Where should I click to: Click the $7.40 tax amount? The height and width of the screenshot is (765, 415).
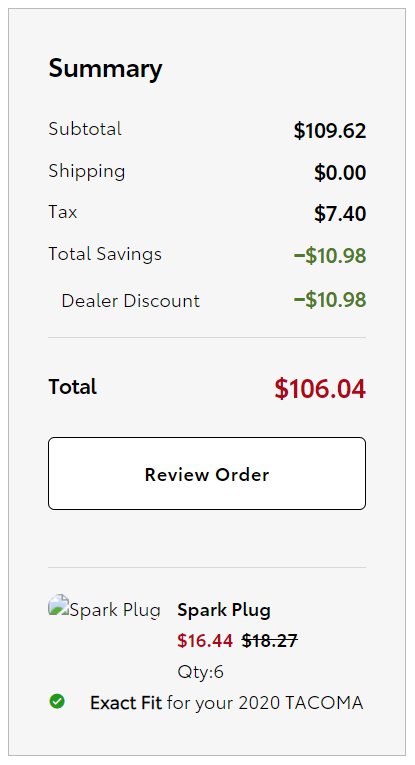[340, 214]
